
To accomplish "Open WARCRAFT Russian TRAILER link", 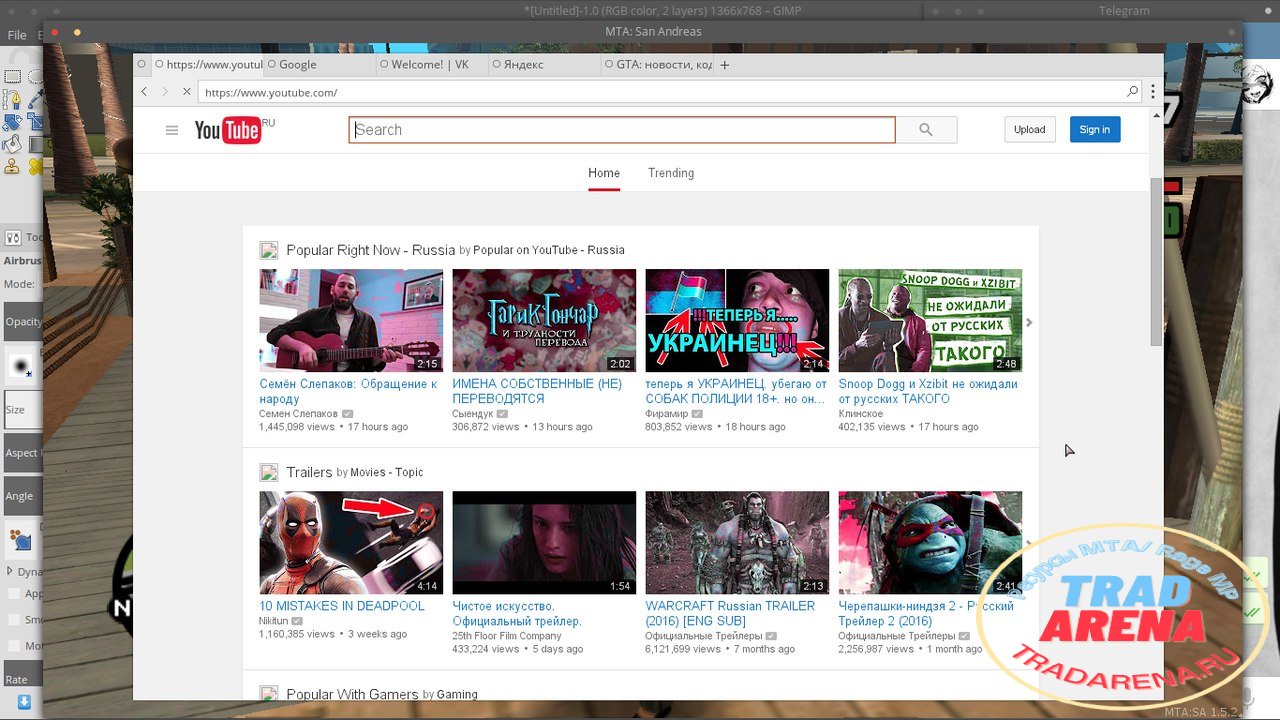I will [730, 613].
